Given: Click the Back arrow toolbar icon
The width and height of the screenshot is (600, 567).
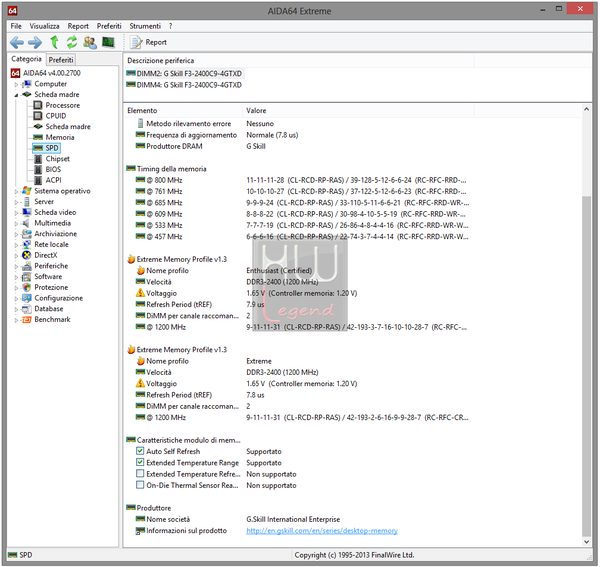Looking at the screenshot, I should click(17, 42).
